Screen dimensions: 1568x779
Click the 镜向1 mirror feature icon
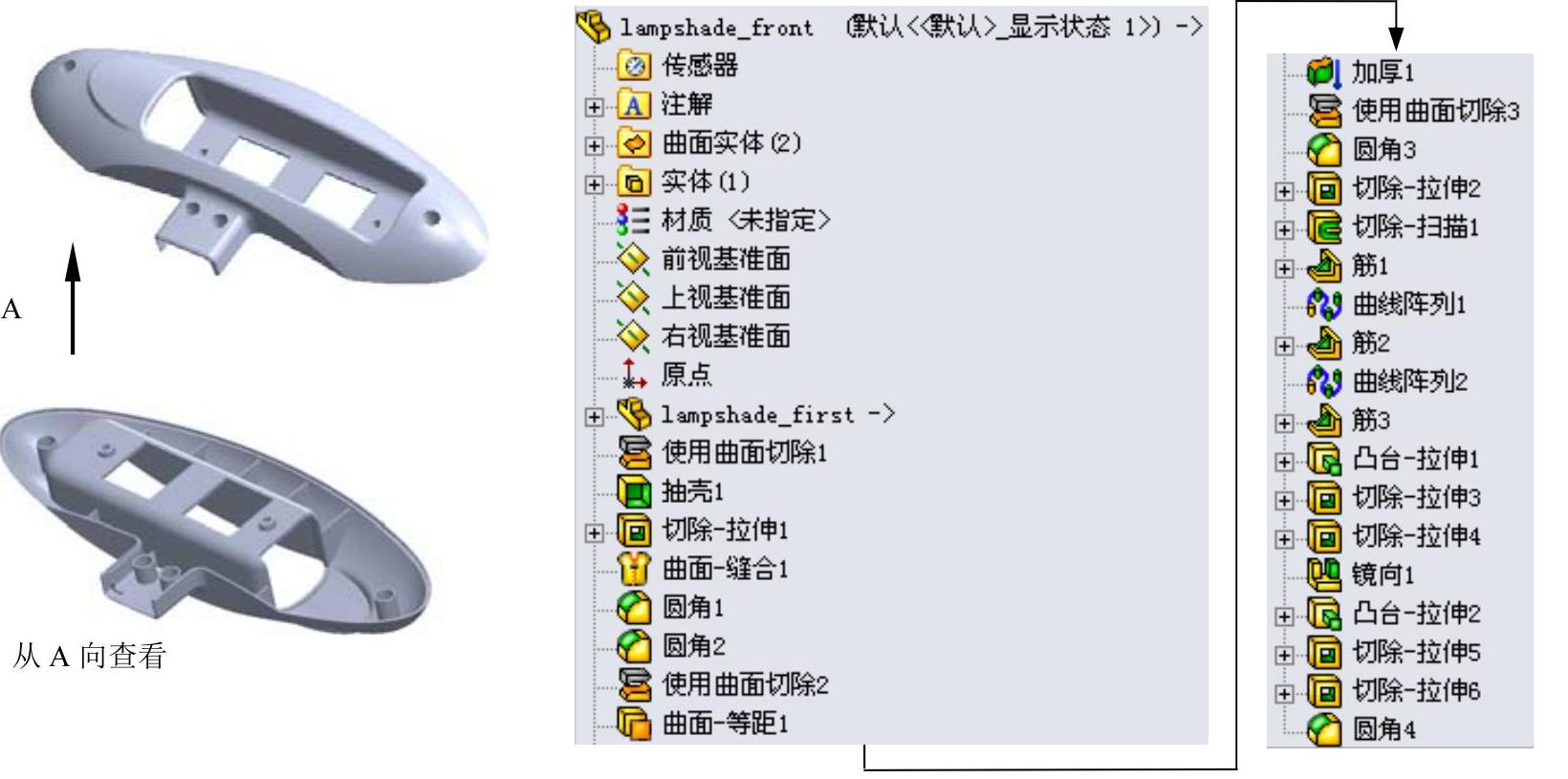(1324, 574)
